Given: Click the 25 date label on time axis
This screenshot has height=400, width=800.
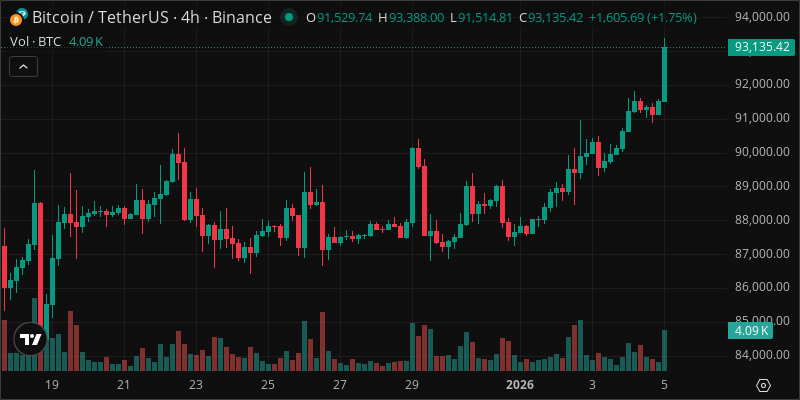Looking at the screenshot, I should click(x=268, y=385).
